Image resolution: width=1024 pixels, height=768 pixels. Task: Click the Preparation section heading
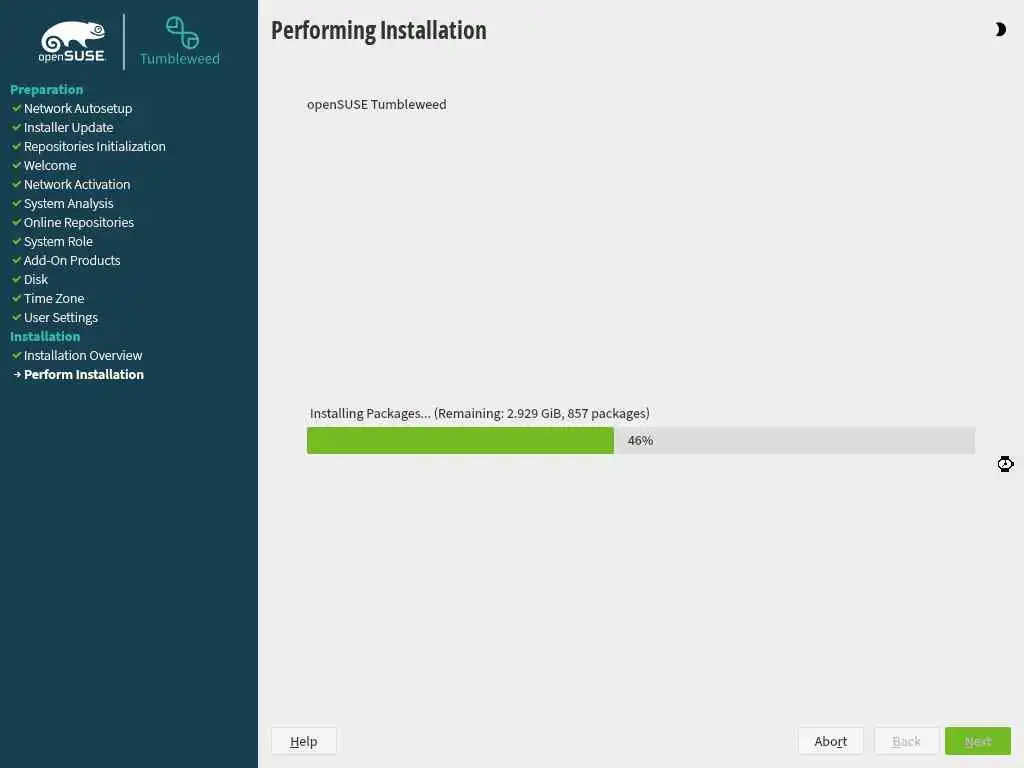click(46, 89)
